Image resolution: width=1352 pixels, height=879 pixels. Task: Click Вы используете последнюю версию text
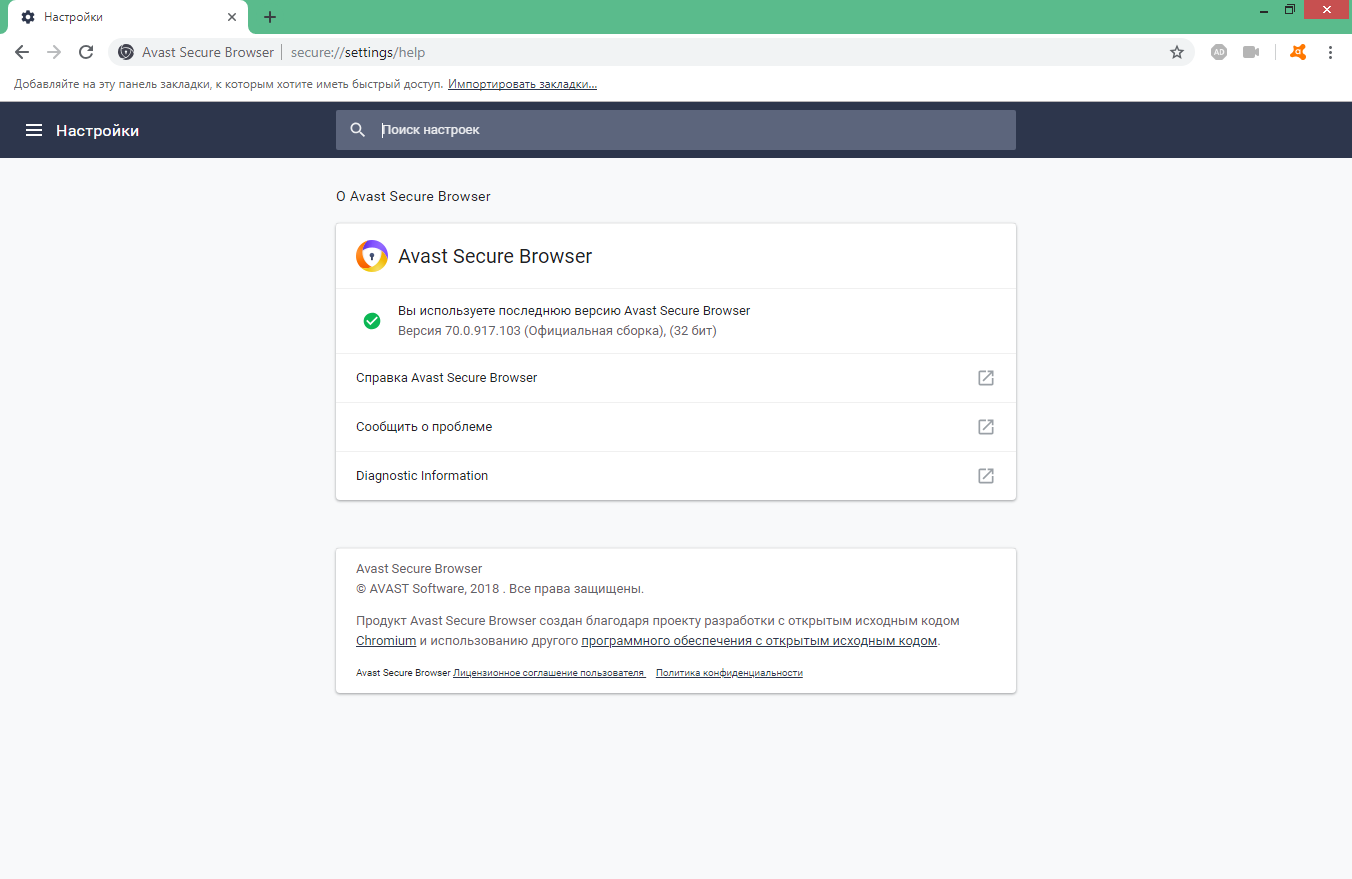point(574,311)
